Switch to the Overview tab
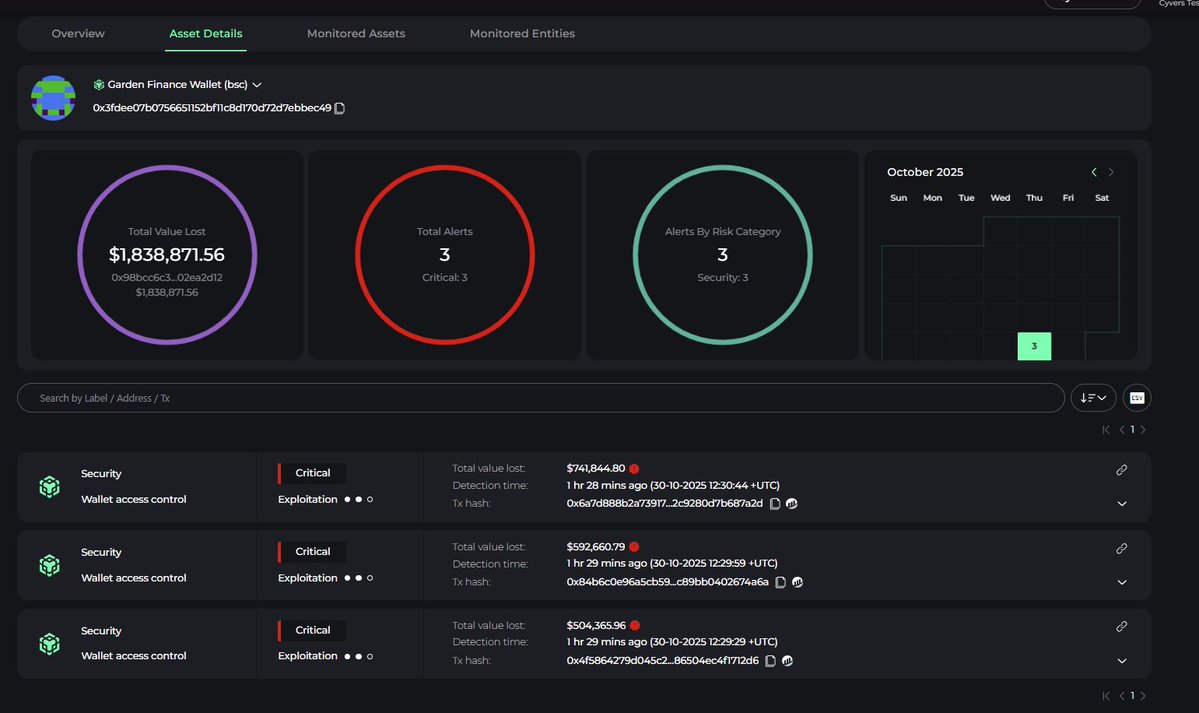 point(78,34)
